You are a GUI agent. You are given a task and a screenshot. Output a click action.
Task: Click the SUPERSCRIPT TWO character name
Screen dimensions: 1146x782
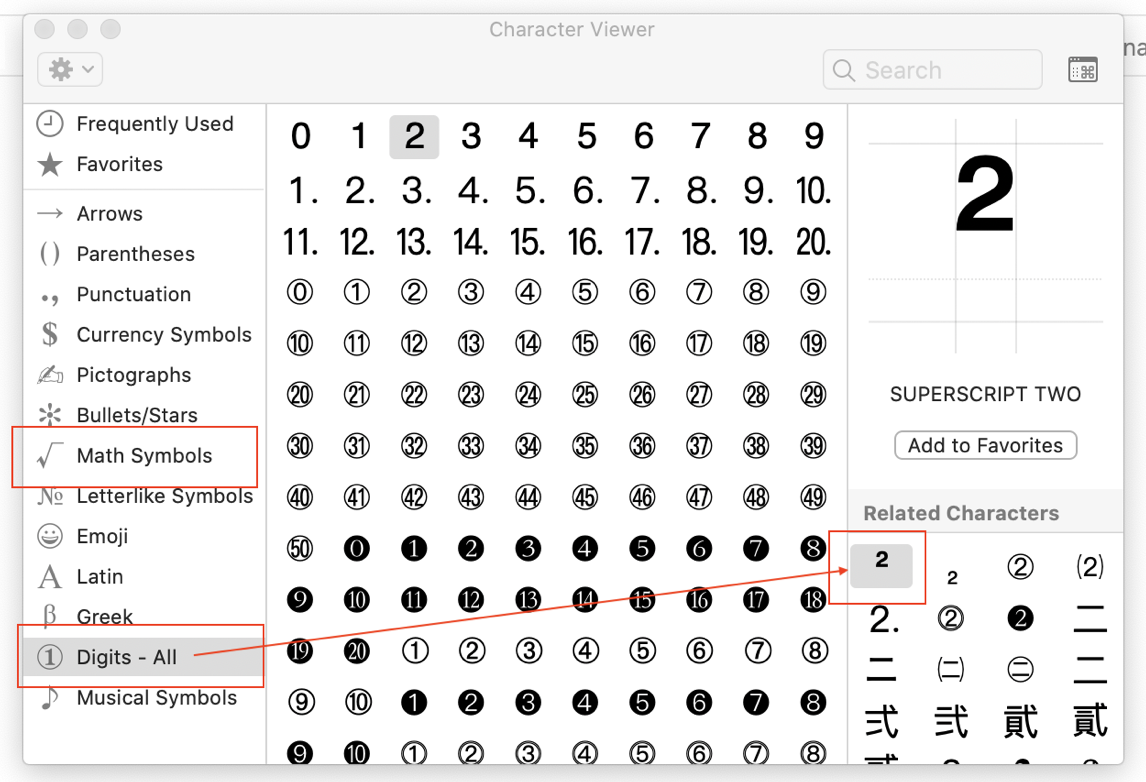pyautogui.click(x=985, y=394)
